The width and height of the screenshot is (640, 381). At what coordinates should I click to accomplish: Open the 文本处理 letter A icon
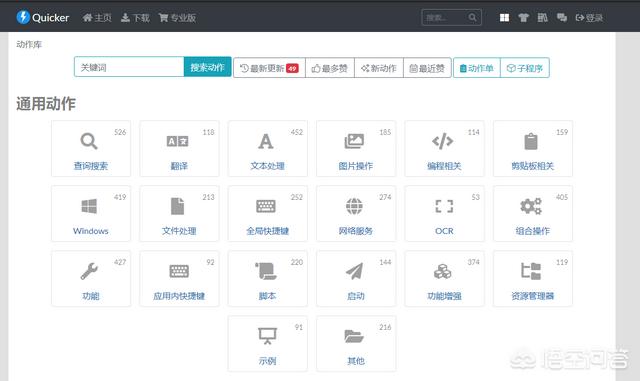266,141
